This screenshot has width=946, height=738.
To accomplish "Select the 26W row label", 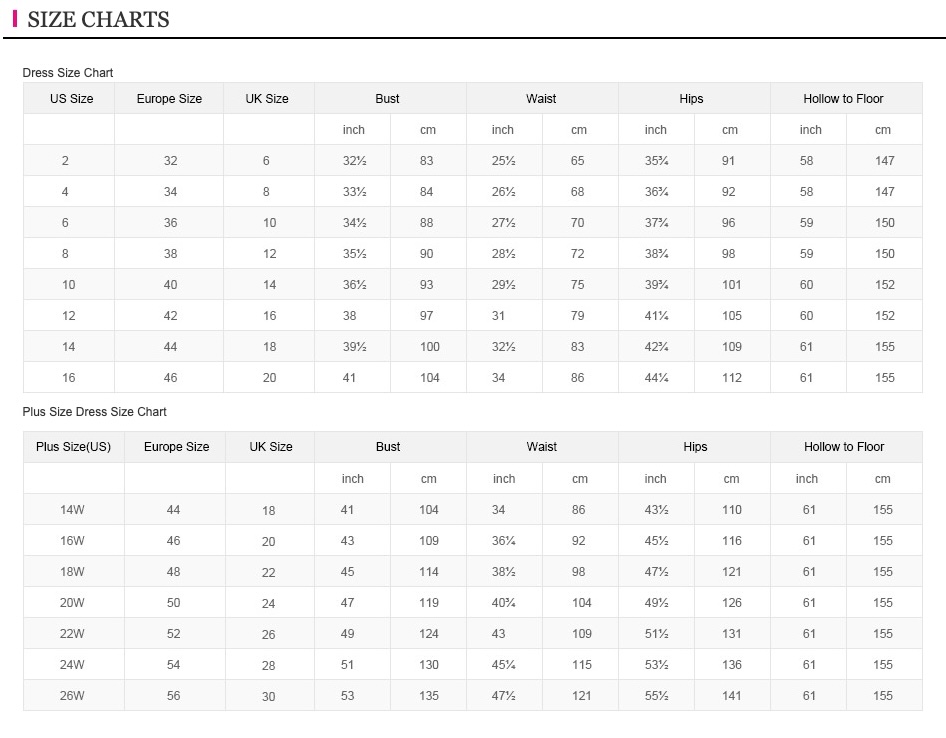I will (72, 696).
